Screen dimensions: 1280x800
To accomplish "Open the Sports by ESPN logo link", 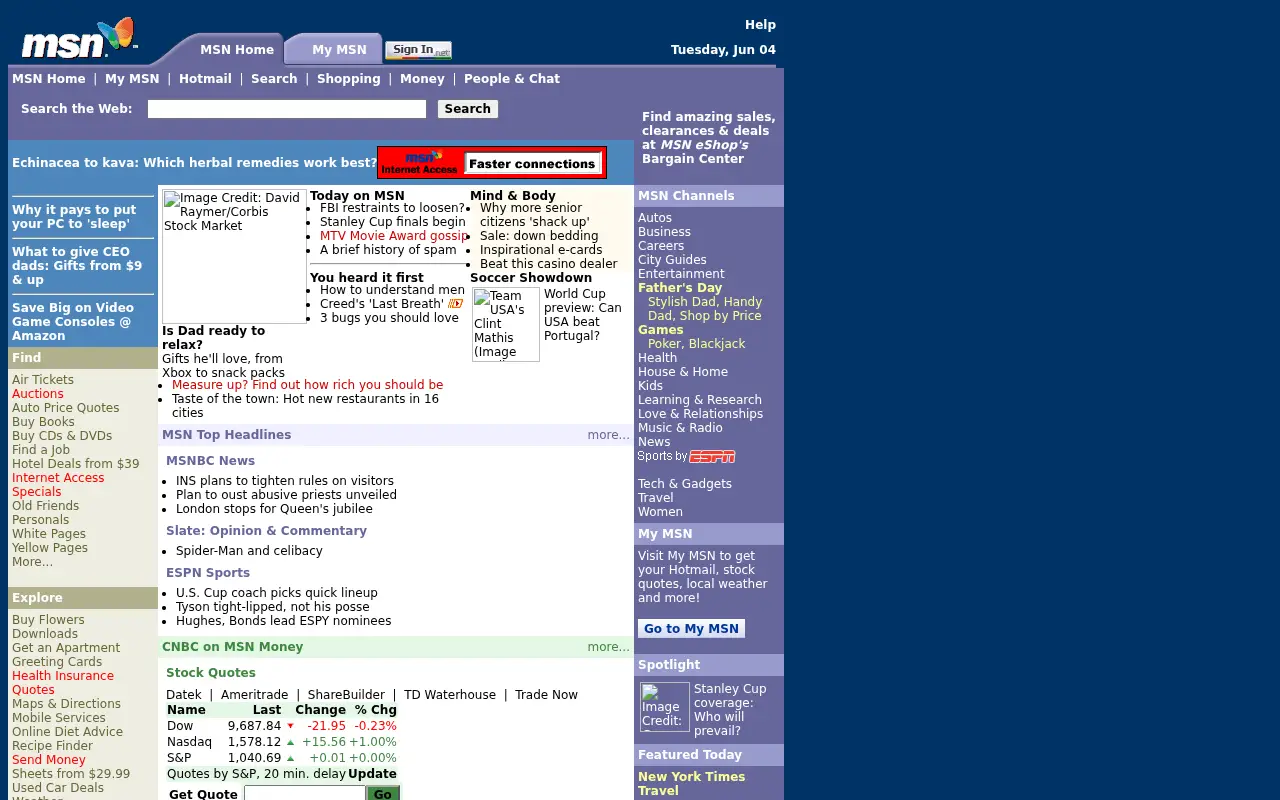I will [x=686, y=456].
